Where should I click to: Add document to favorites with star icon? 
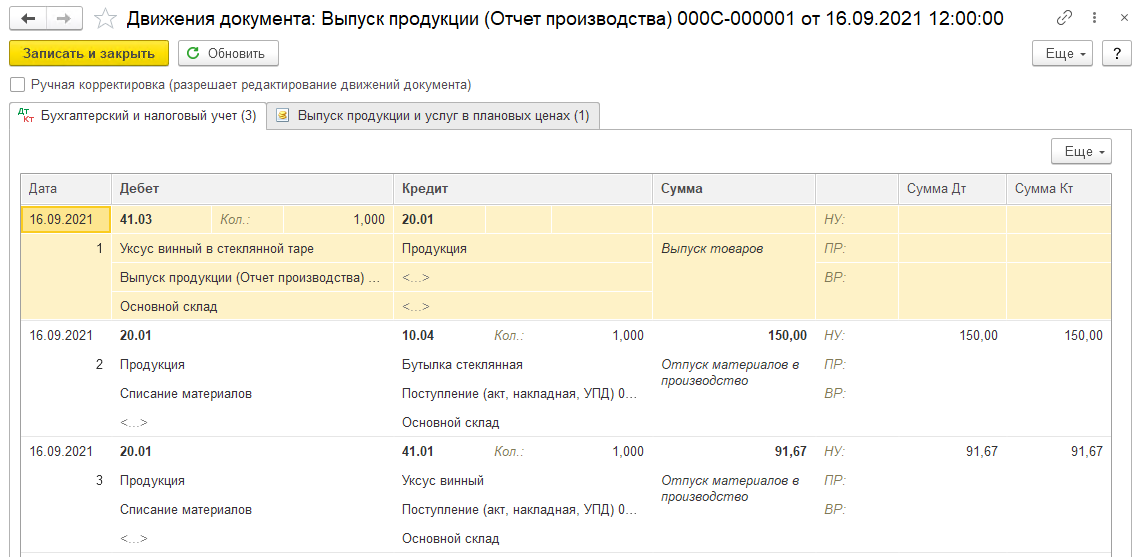coord(106,18)
